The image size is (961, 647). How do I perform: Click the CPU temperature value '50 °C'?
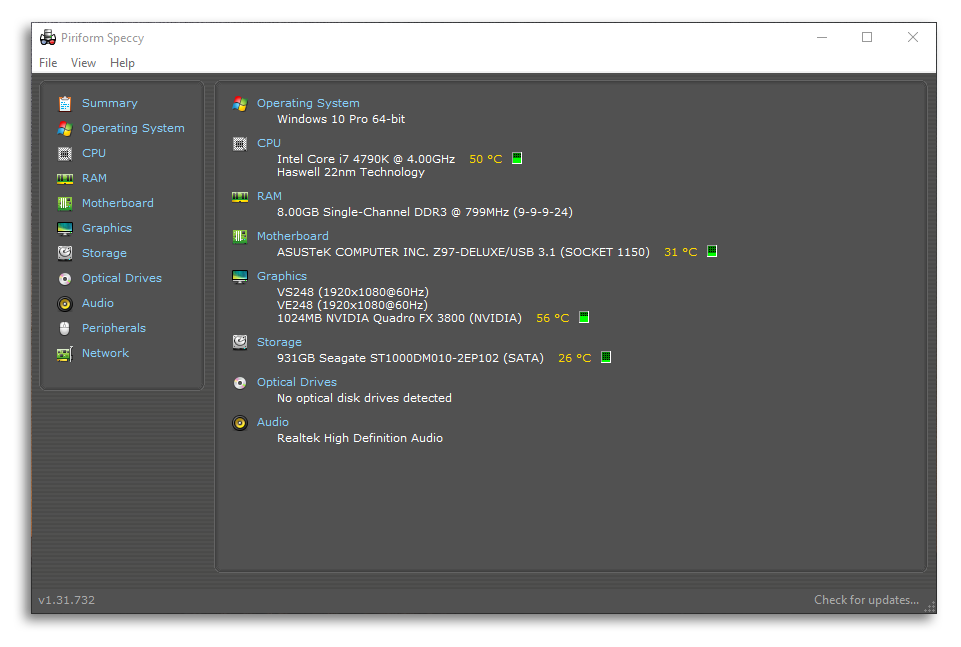(x=485, y=159)
